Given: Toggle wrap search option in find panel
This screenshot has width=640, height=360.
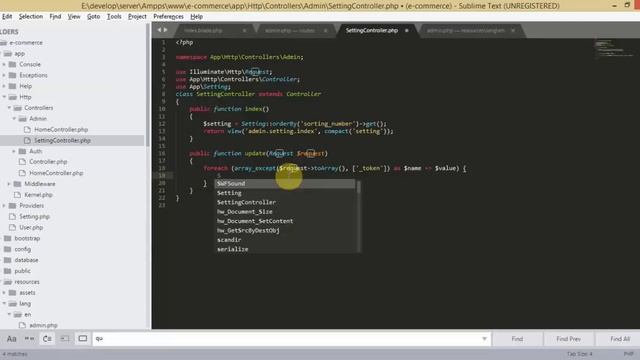Looking at the screenshot, I should click(47, 338).
